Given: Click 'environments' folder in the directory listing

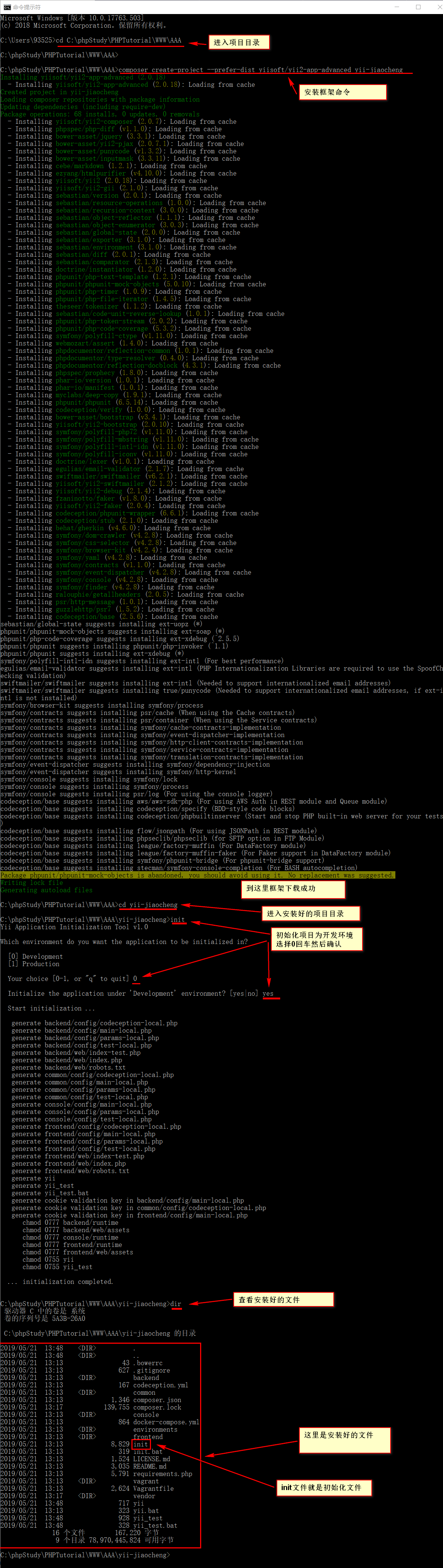Looking at the screenshot, I should click(x=155, y=1429).
